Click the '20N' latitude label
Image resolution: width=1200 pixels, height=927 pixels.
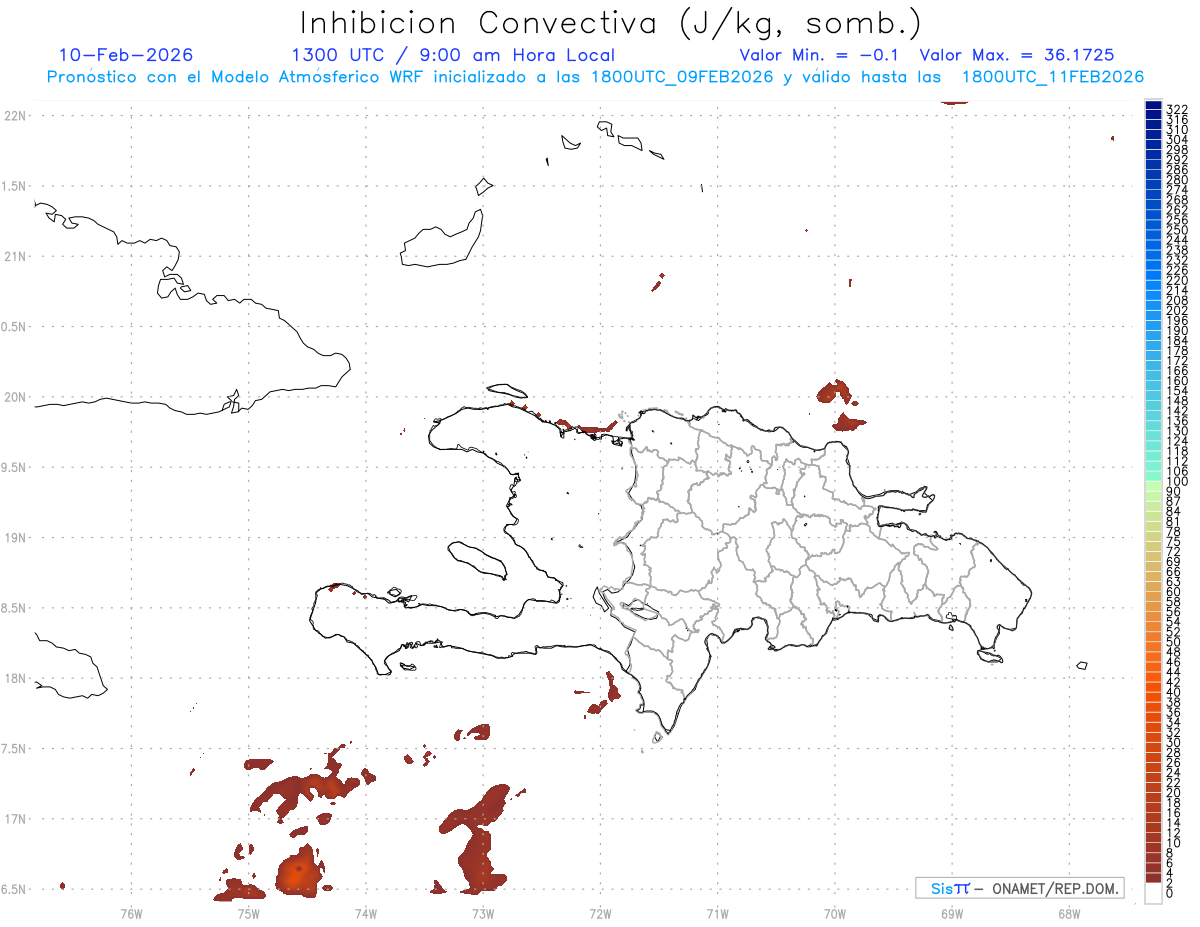(x=15, y=397)
